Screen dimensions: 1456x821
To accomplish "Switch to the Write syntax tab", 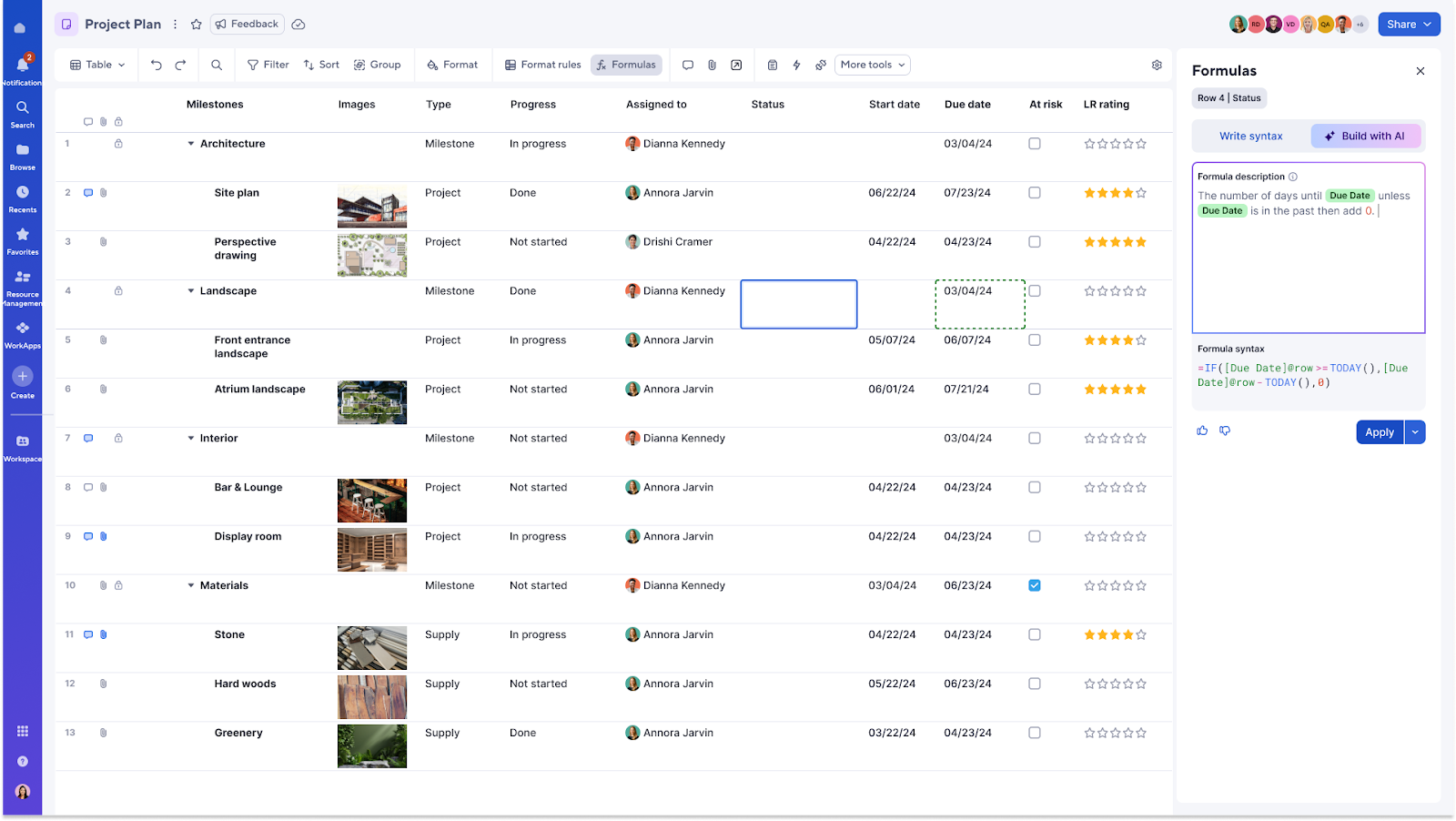I will pos(1251,137).
